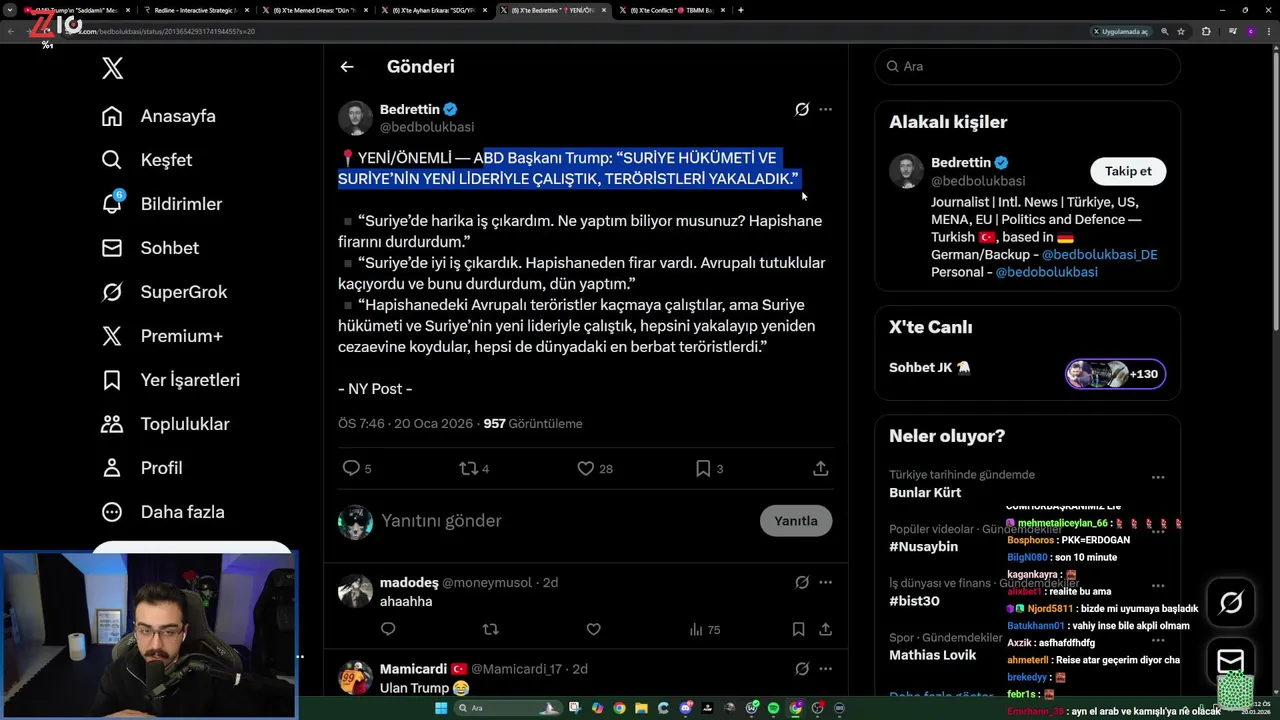Click the taskbar Ara search box
Viewport: 1280px width, 720px height.
[x=508, y=708]
